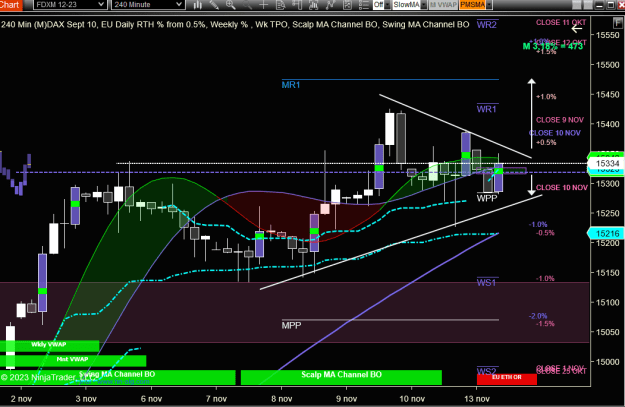Click the zoom out magnifier icon

tap(248, 5)
